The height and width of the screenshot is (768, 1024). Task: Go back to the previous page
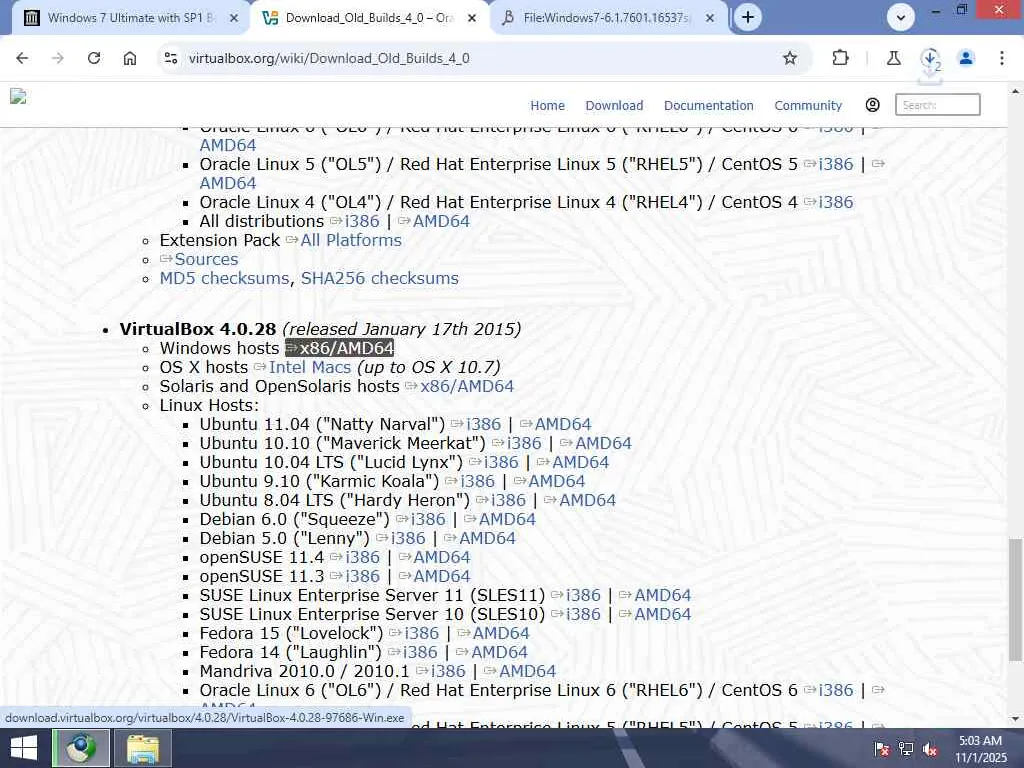22,58
